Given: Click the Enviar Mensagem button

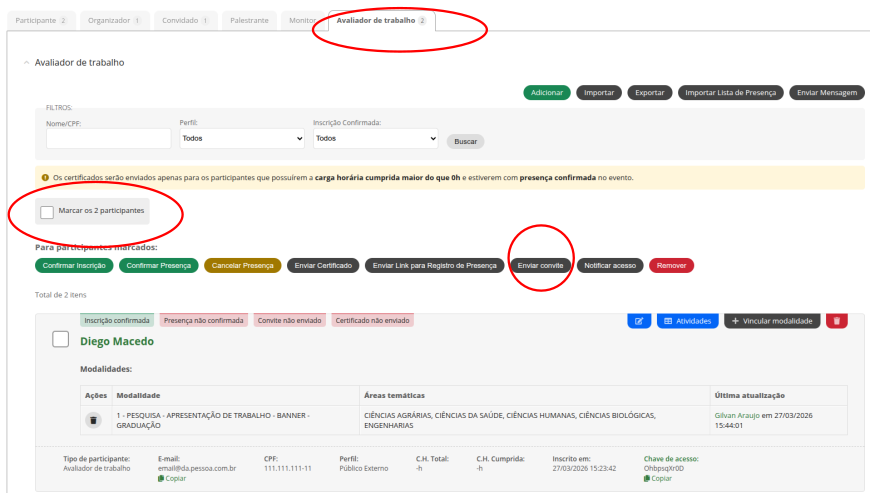Looking at the screenshot, I should click(827, 93).
